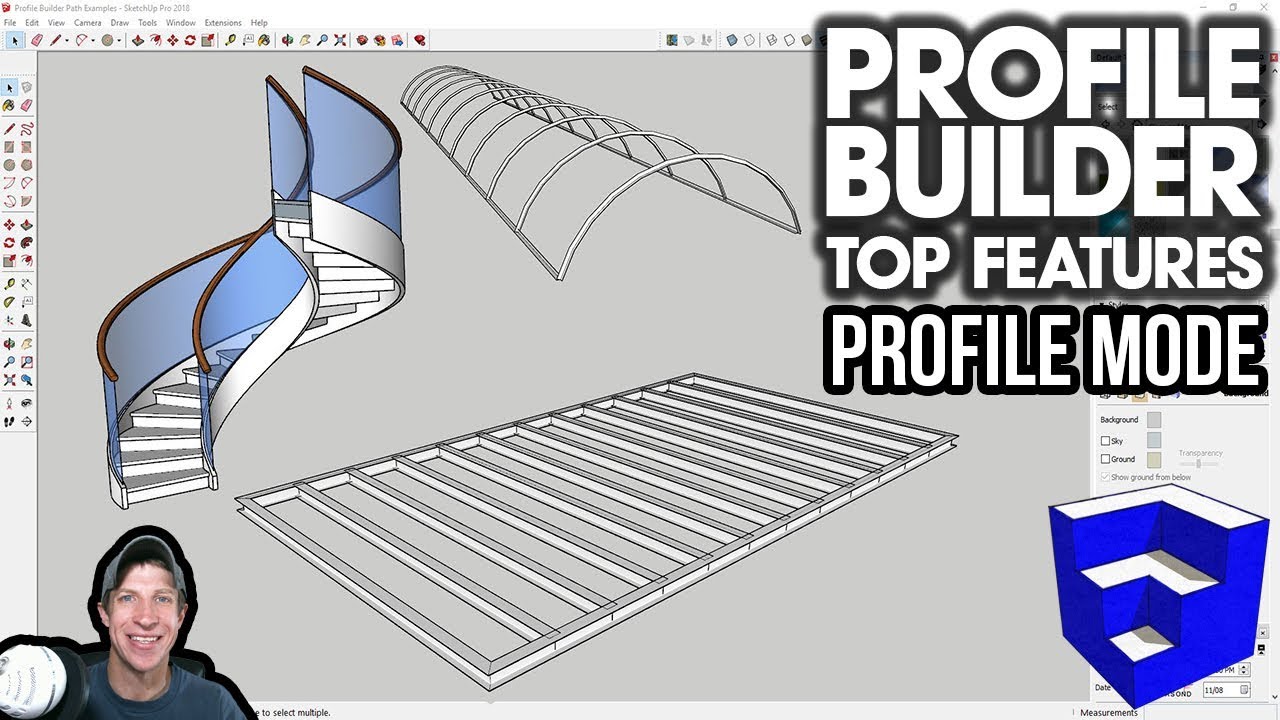Click Look Around eye tool
This screenshot has height=720, width=1280.
pos(27,405)
